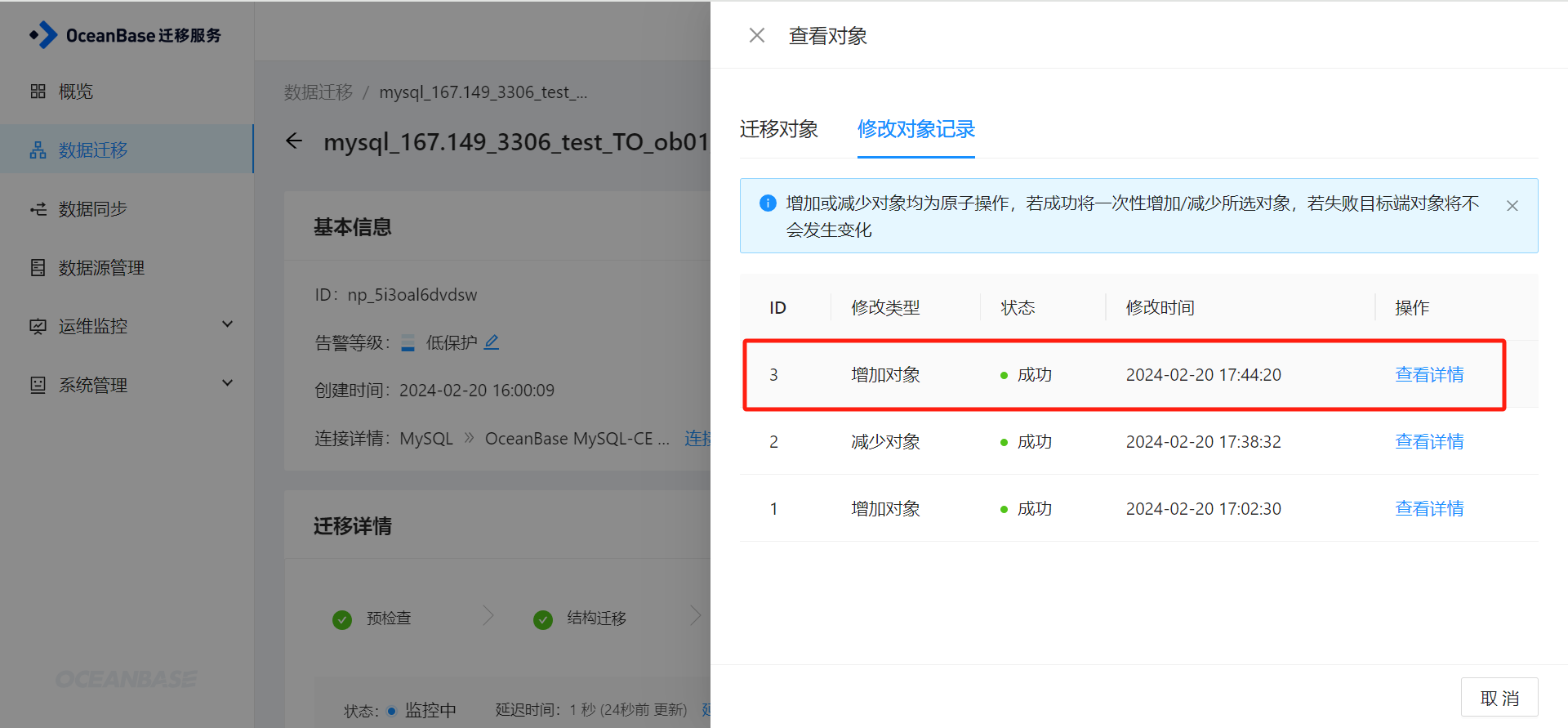
Task: Click the 运维监控 monitor icon
Action: [38, 327]
